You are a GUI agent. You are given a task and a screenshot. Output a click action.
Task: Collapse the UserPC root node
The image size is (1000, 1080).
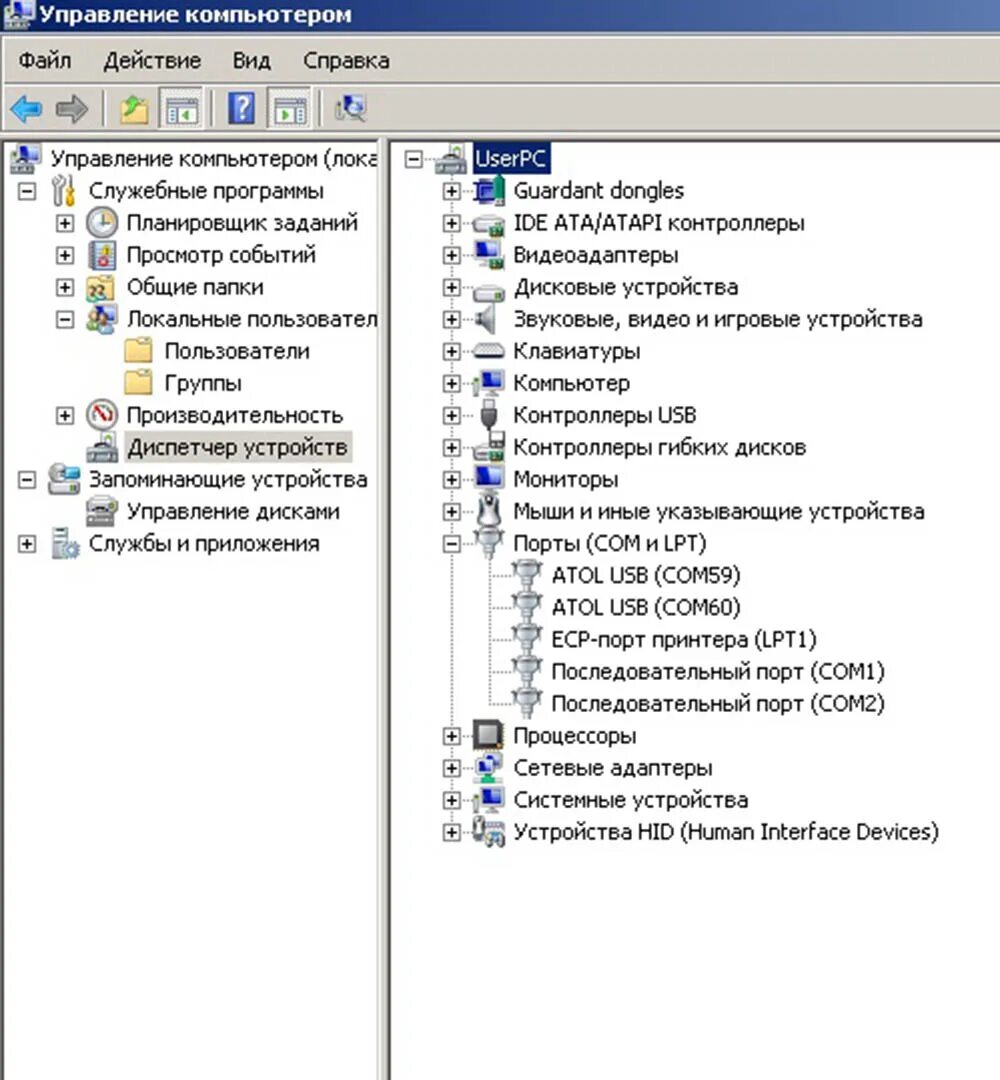pyautogui.click(x=413, y=159)
